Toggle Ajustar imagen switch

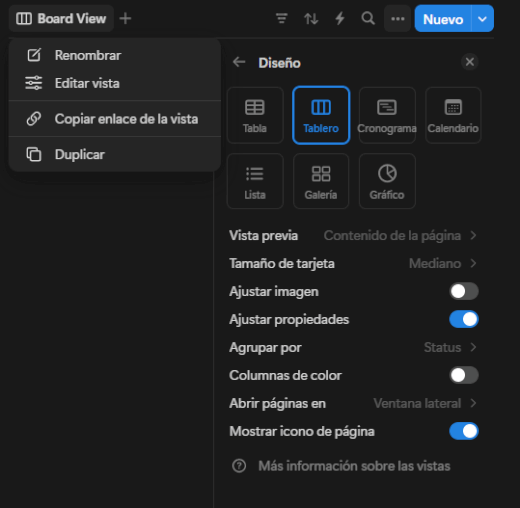click(464, 291)
